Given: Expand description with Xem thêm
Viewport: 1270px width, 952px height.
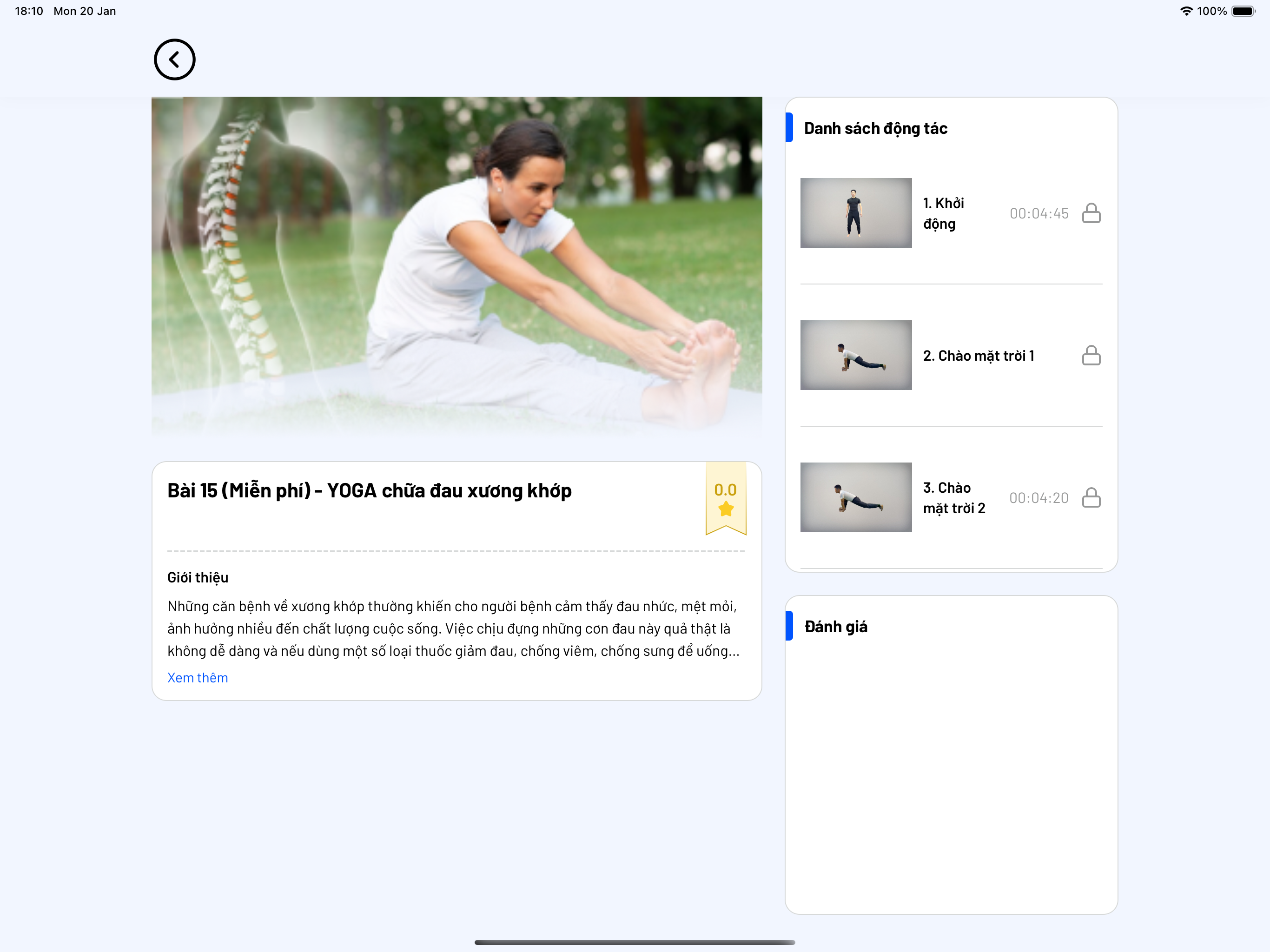Looking at the screenshot, I should [198, 678].
